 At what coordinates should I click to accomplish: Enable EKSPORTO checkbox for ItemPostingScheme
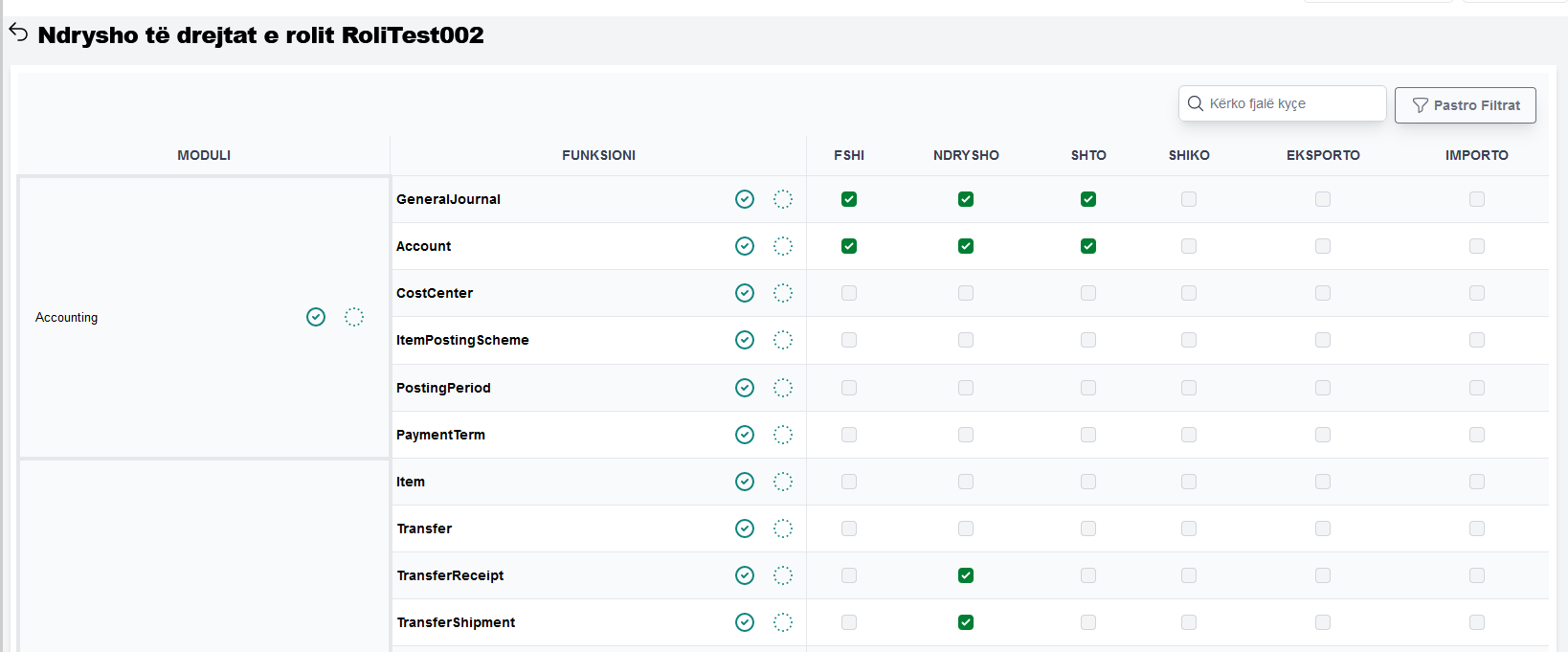pos(1323,340)
